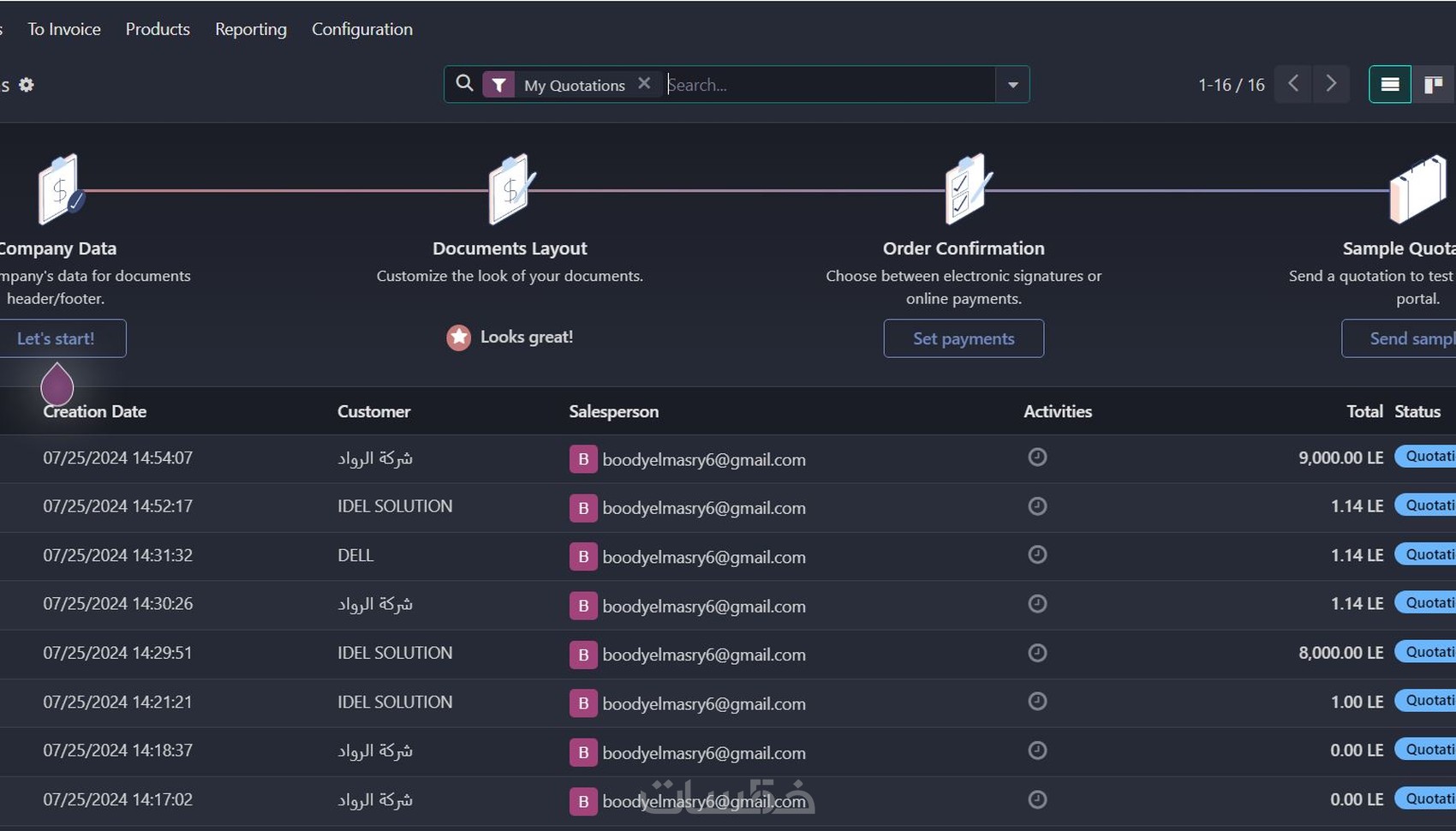The height and width of the screenshot is (831, 1456).
Task: Click the search magnifier icon
Action: click(464, 83)
